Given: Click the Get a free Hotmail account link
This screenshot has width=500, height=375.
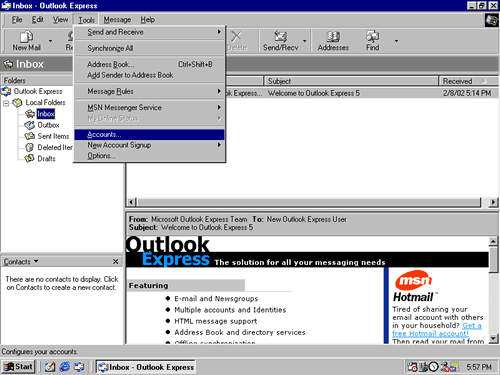Looking at the screenshot, I should (x=437, y=329).
